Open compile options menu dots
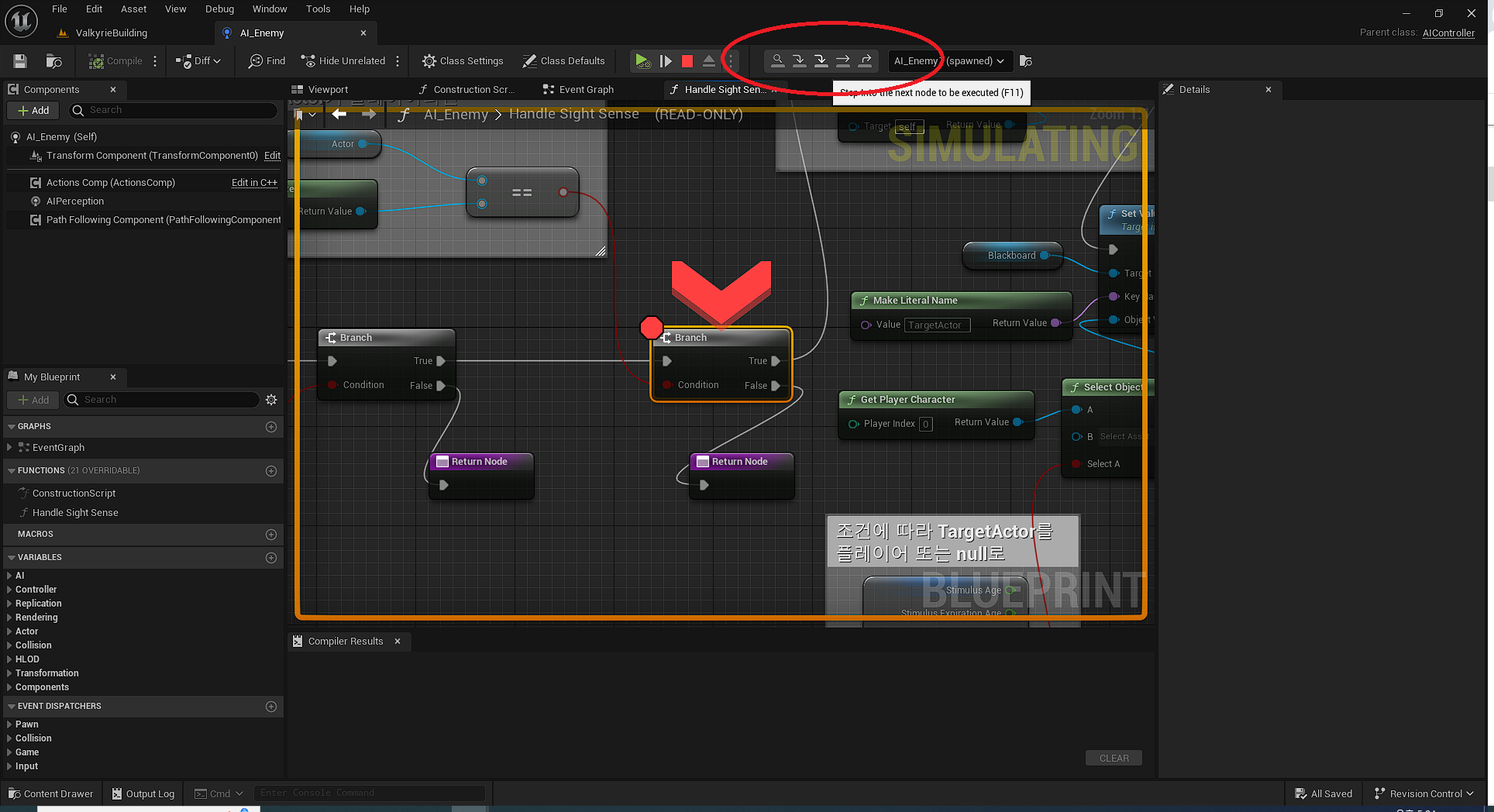The width and height of the screenshot is (1494, 812). [x=155, y=61]
